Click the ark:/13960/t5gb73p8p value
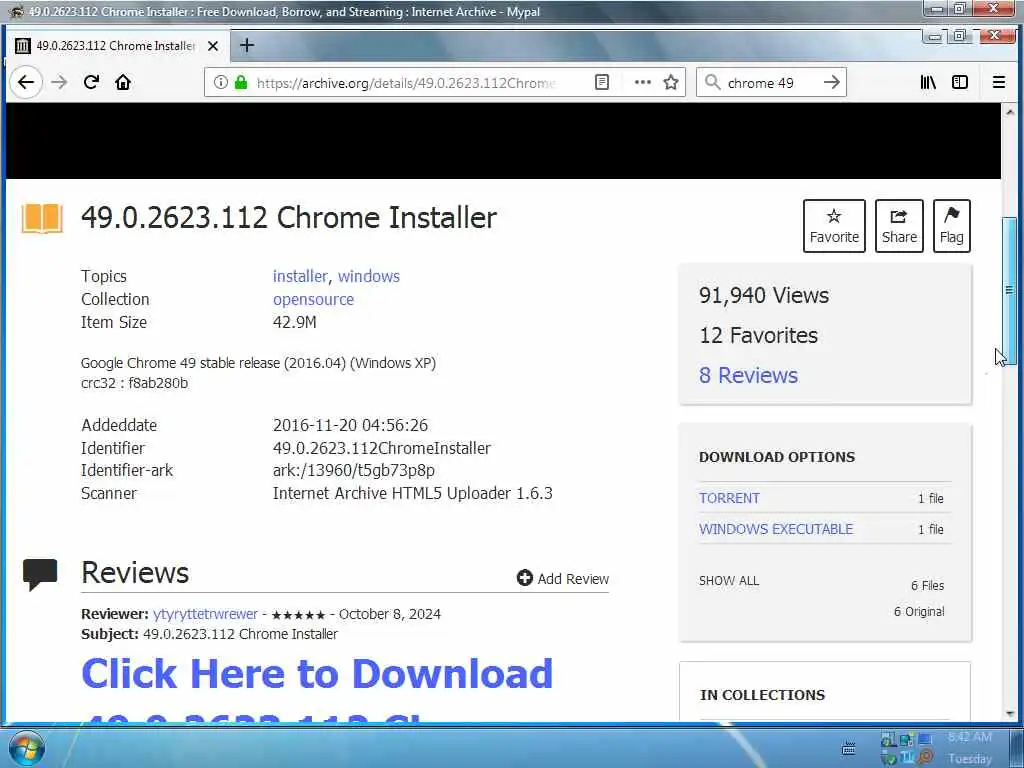1024x768 pixels. pos(354,470)
